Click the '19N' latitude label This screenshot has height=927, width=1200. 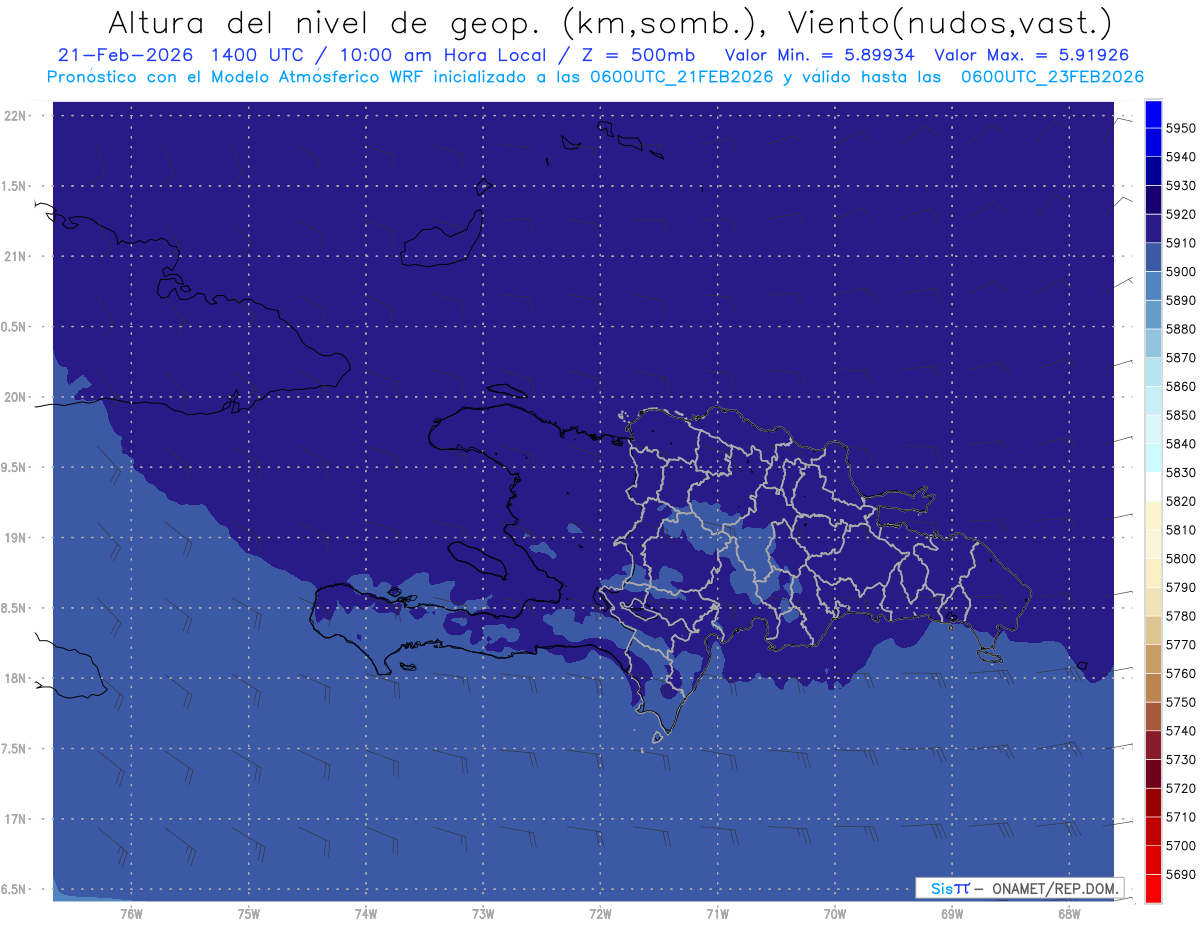[15, 538]
